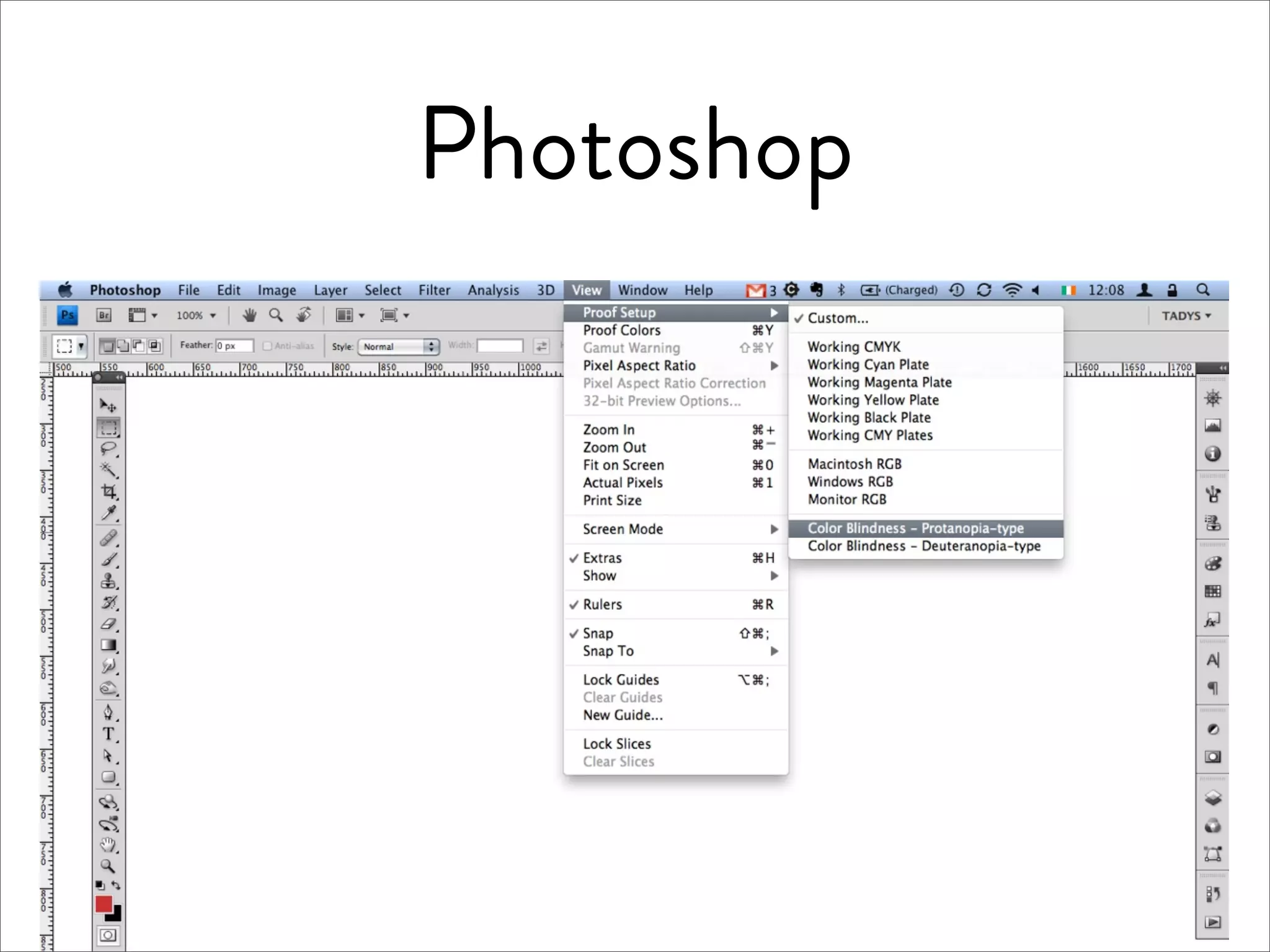The width and height of the screenshot is (1270, 952).
Task: Select the Type tool
Action: tap(109, 734)
